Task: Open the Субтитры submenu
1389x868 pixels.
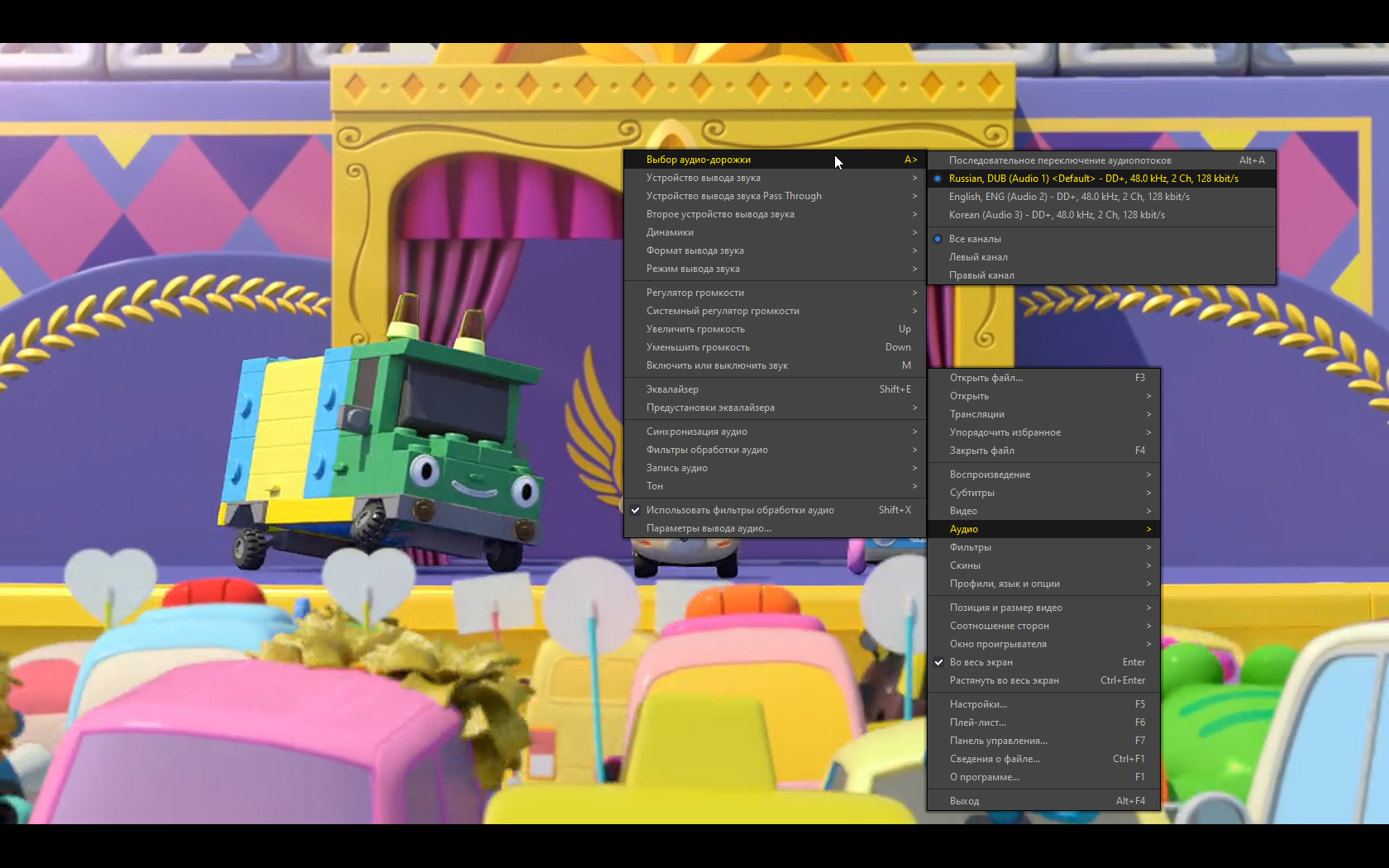Action: [x=972, y=492]
